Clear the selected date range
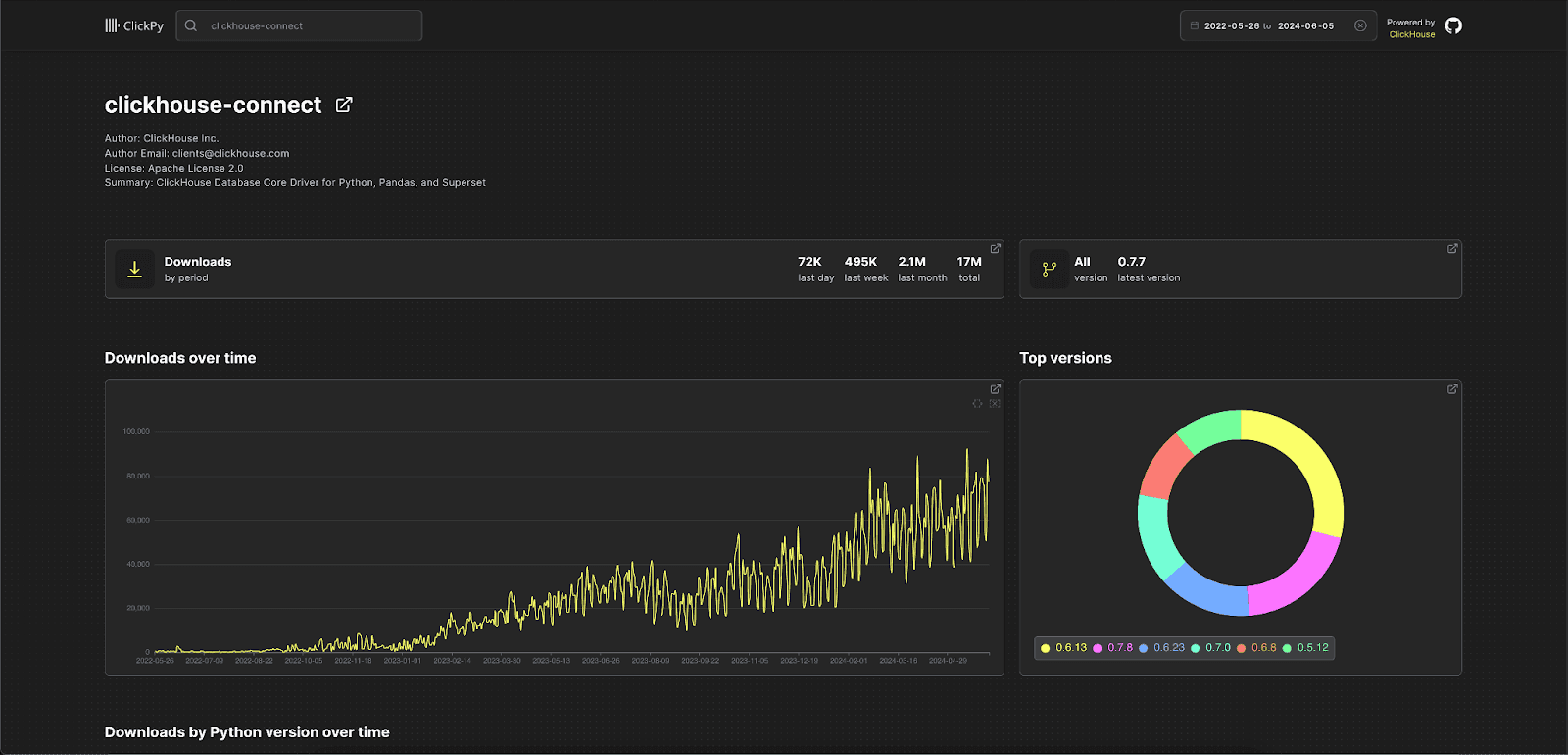The height and width of the screenshot is (755, 1568). 1360,25
